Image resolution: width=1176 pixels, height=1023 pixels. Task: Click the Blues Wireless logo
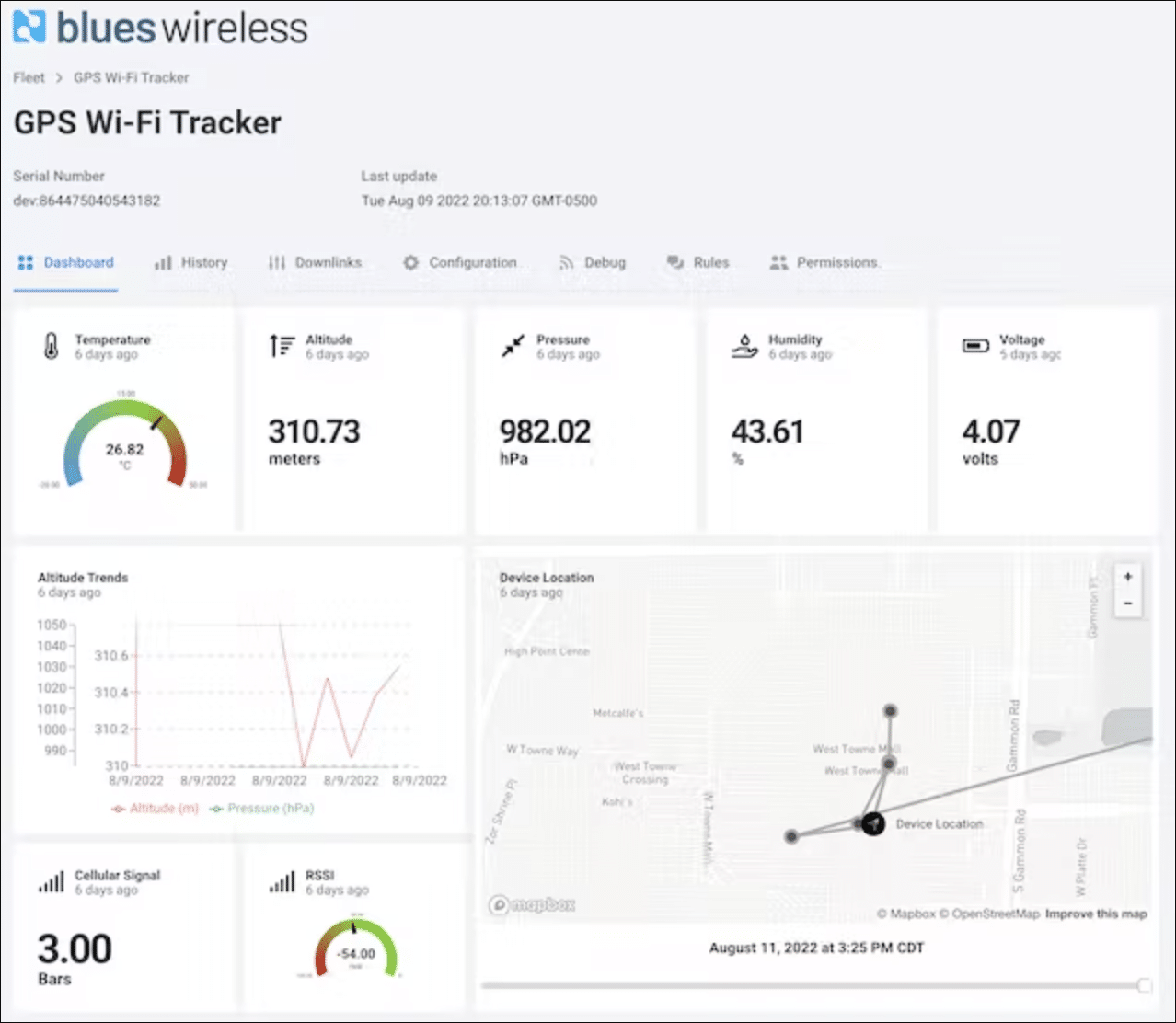click(158, 29)
